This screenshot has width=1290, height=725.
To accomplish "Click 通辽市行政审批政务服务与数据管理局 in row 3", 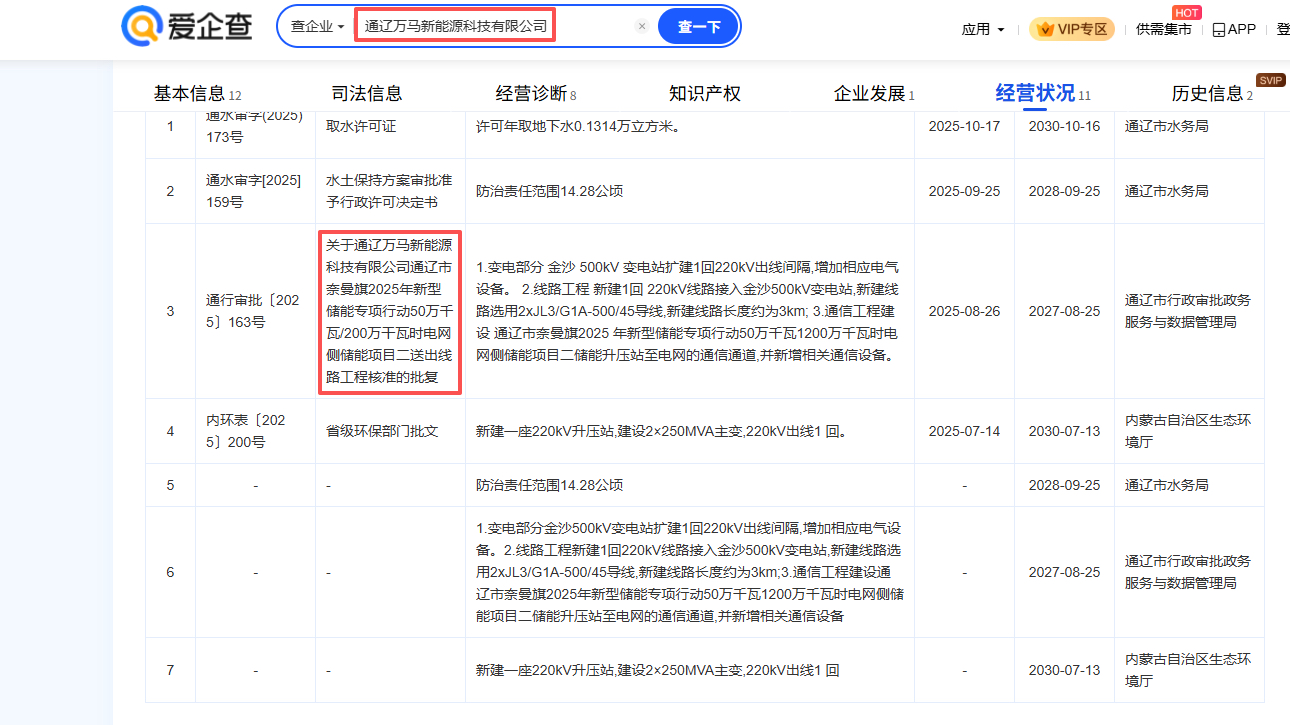I will coord(1188,311).
